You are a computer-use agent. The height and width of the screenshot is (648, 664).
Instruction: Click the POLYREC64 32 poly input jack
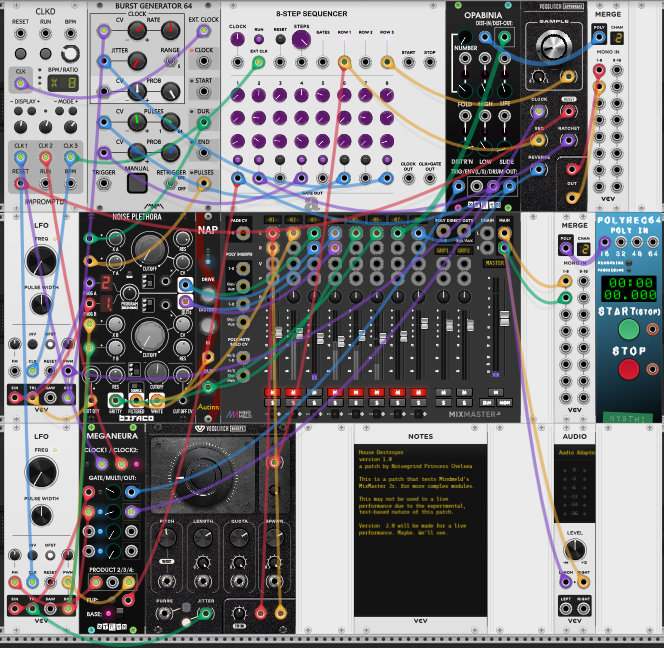620,242
